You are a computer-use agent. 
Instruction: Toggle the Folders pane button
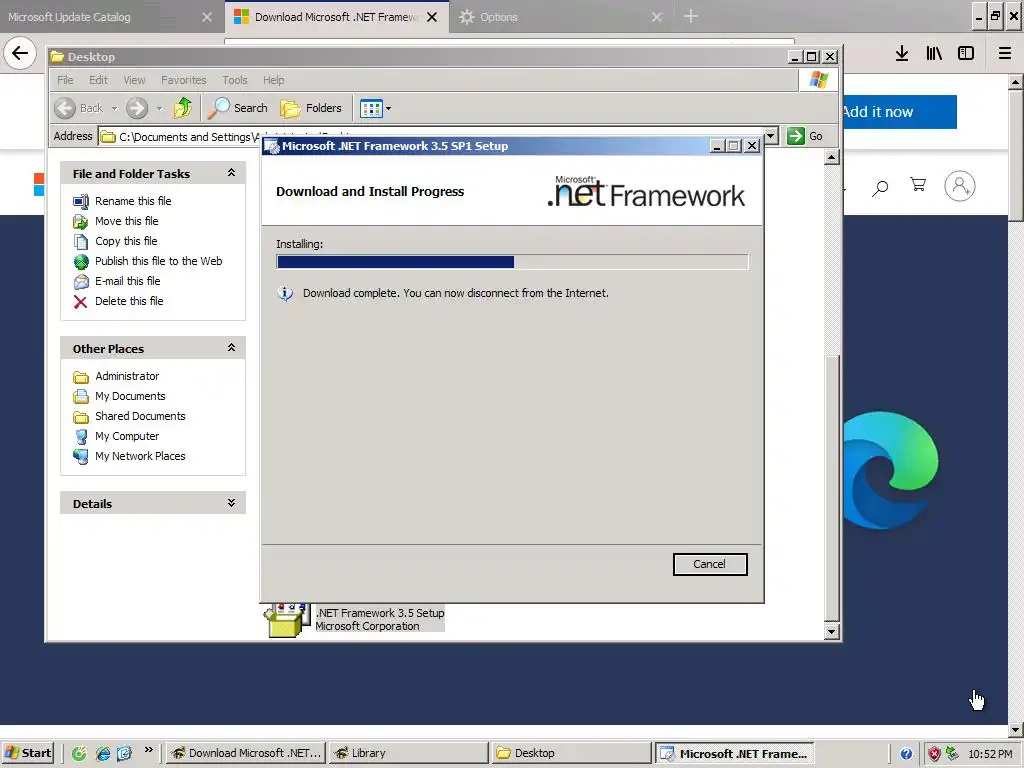point(311,108)
